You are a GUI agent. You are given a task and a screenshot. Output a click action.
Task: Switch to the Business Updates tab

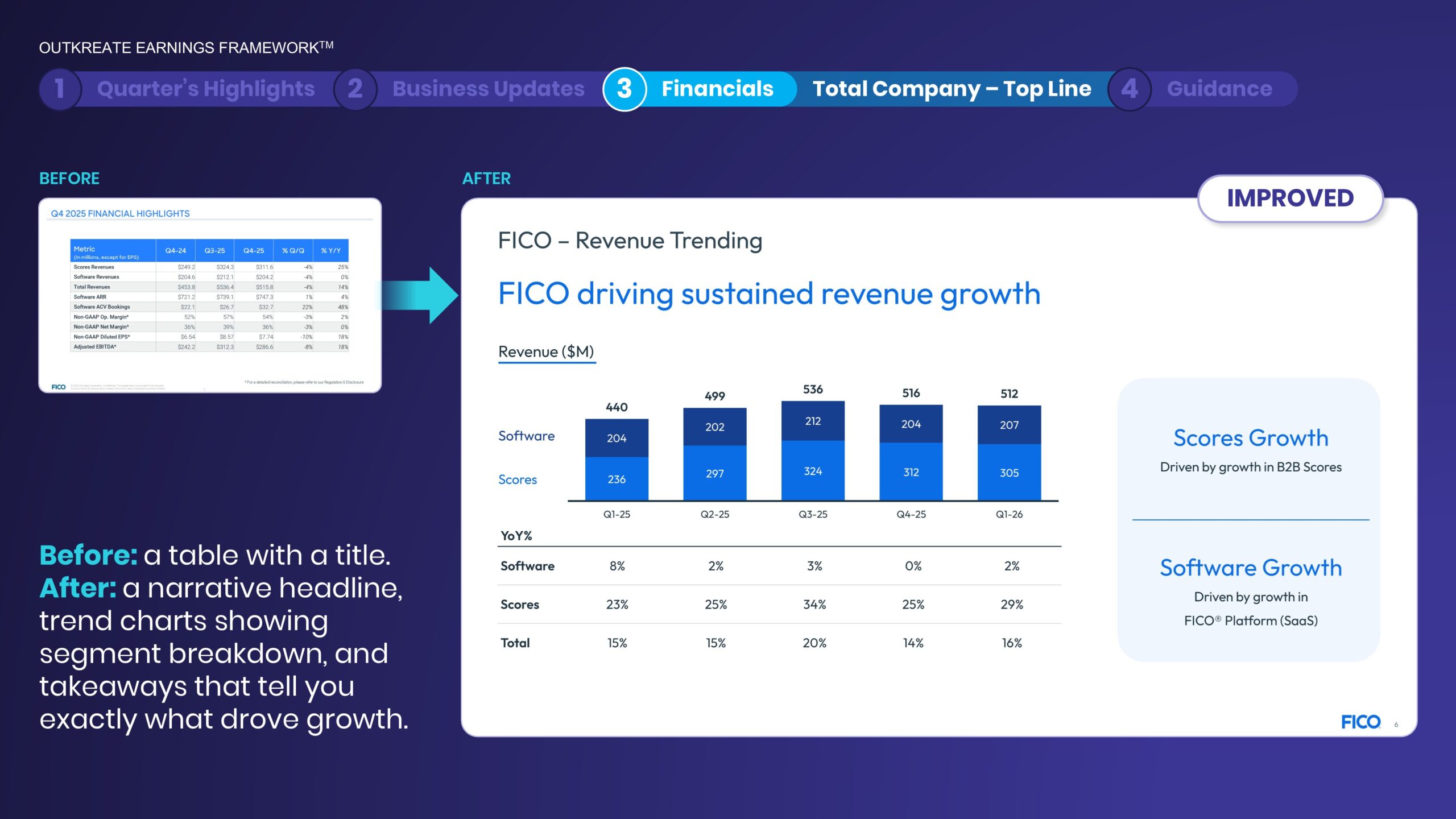[x=488, y=89]
